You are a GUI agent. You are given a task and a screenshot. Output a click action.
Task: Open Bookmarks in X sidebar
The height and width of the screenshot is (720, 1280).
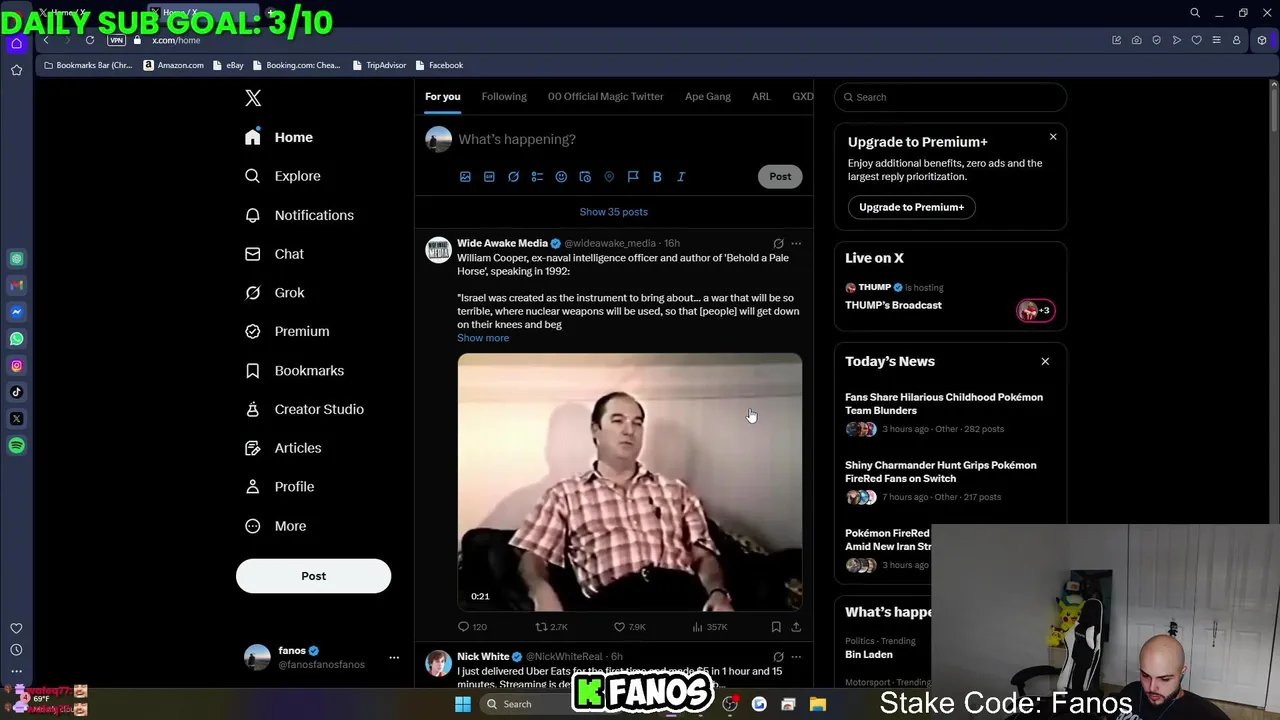295,371
